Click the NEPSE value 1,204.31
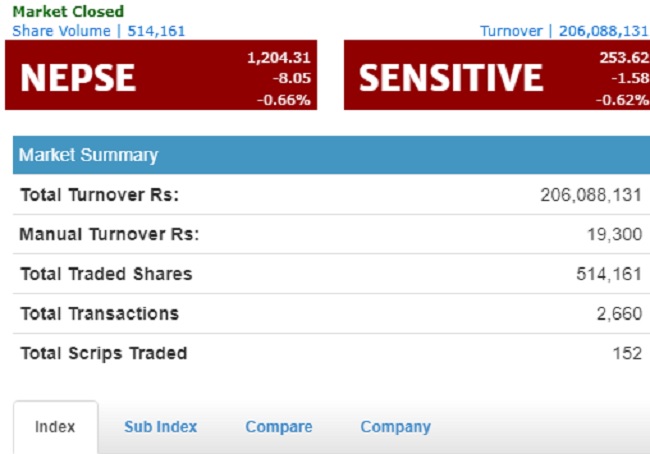Viewport: 650px width, 454px height. pyautogui.click(x=279, y=58)
